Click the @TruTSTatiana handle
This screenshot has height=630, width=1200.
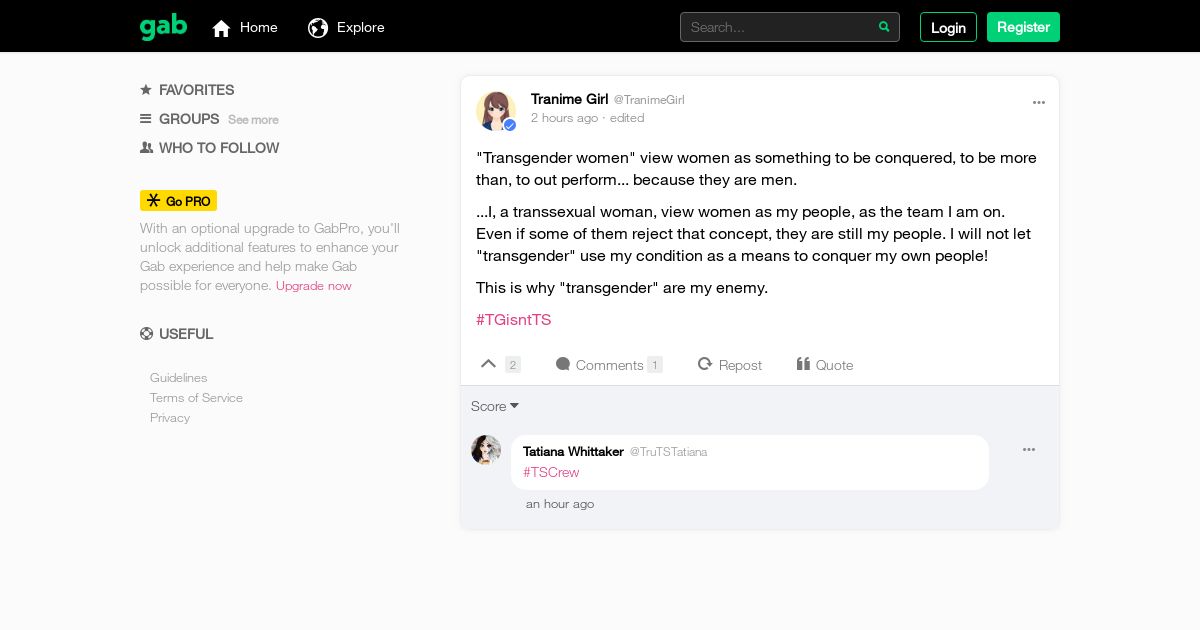pyautogui.click(x=668, y=452)
